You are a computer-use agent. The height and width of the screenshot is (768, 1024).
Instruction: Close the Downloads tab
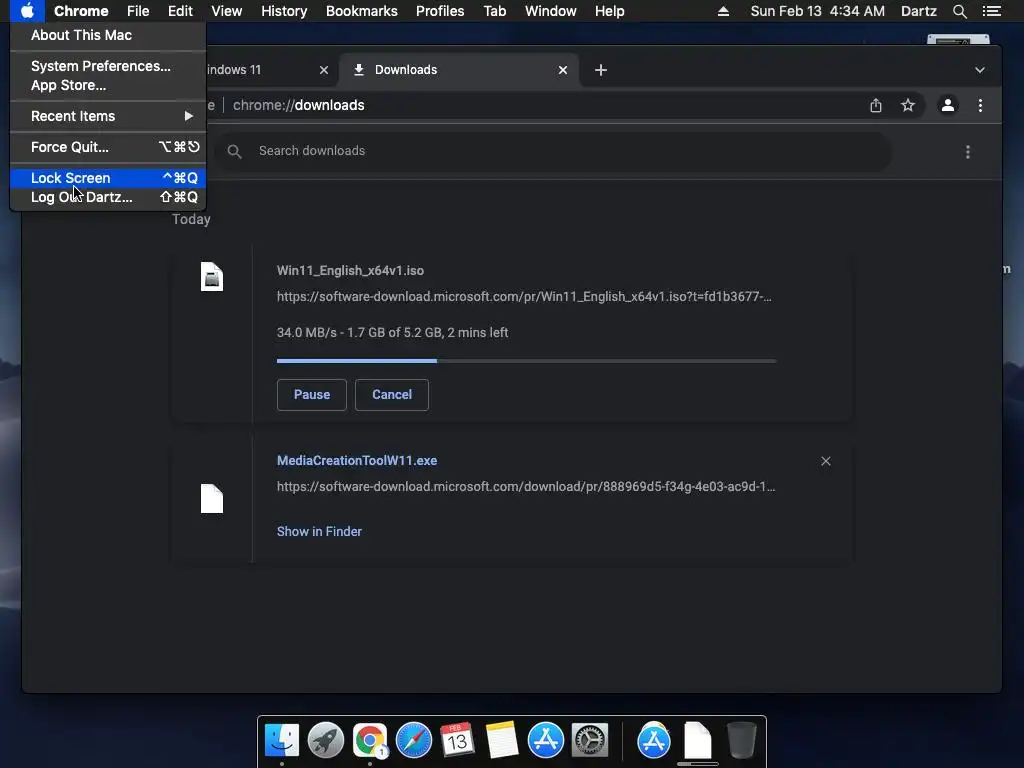[x=563, y=70]
